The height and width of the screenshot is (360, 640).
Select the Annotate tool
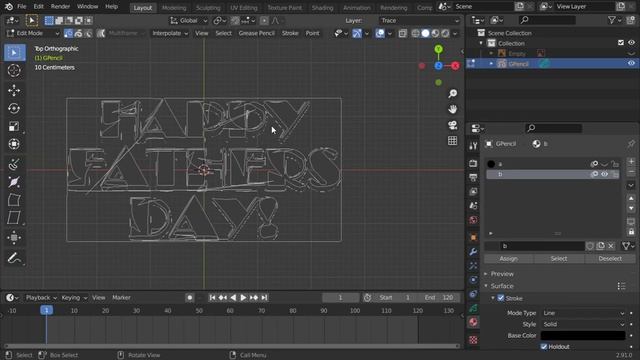click(14, 258)
